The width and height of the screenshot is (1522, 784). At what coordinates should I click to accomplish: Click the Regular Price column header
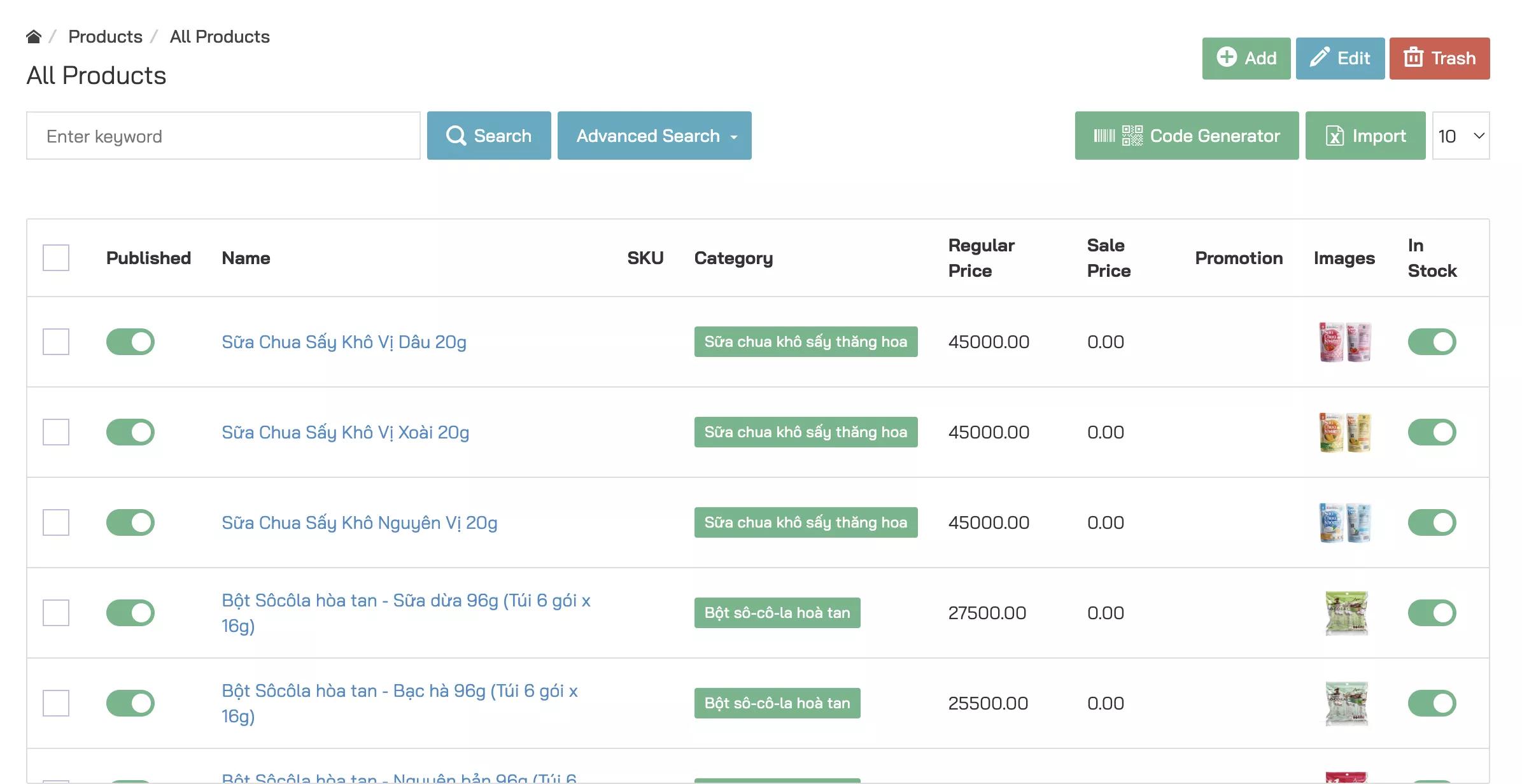click(981, 258)
